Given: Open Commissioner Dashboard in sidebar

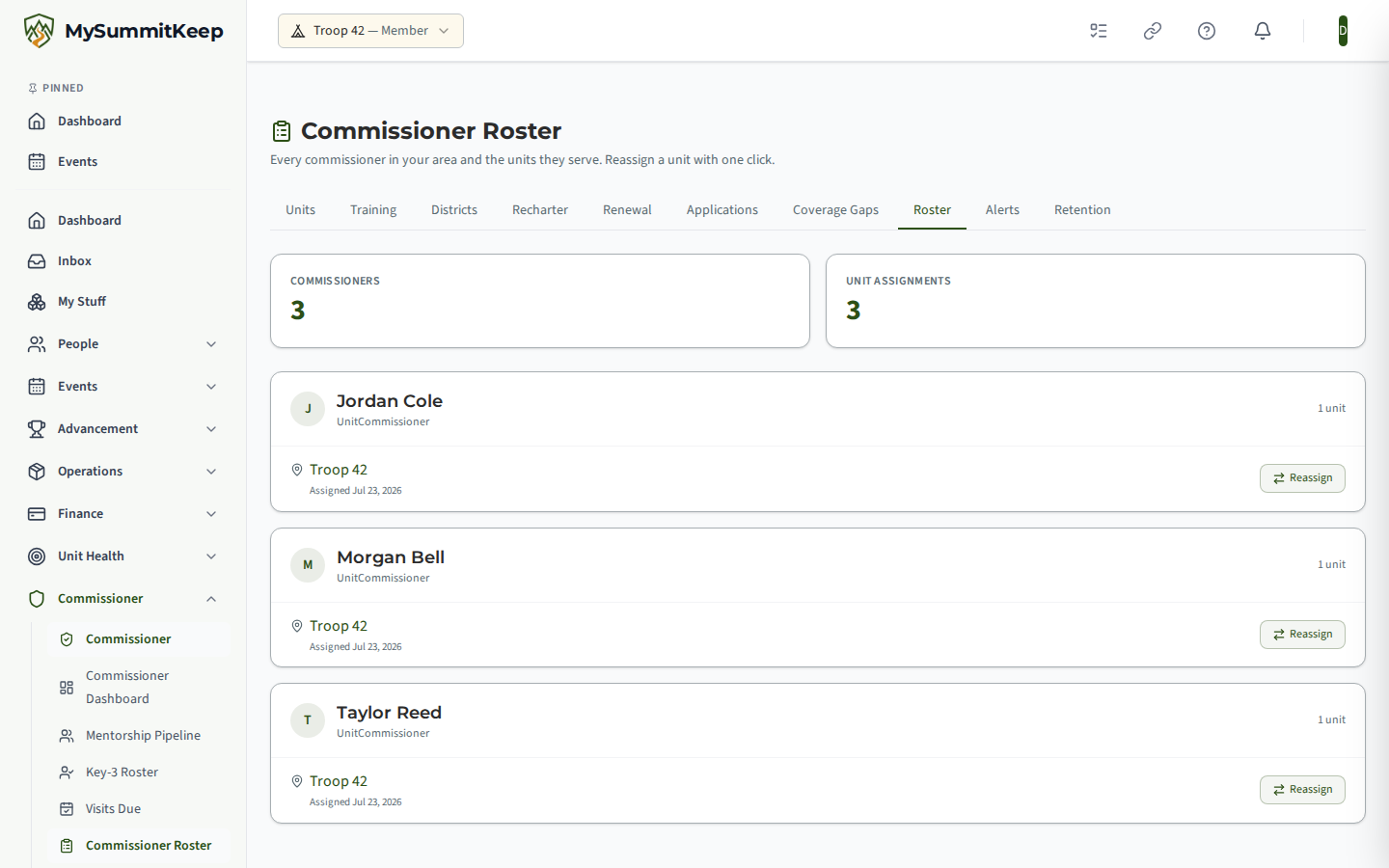Looking at the screenshot, I should pos(138,688).
